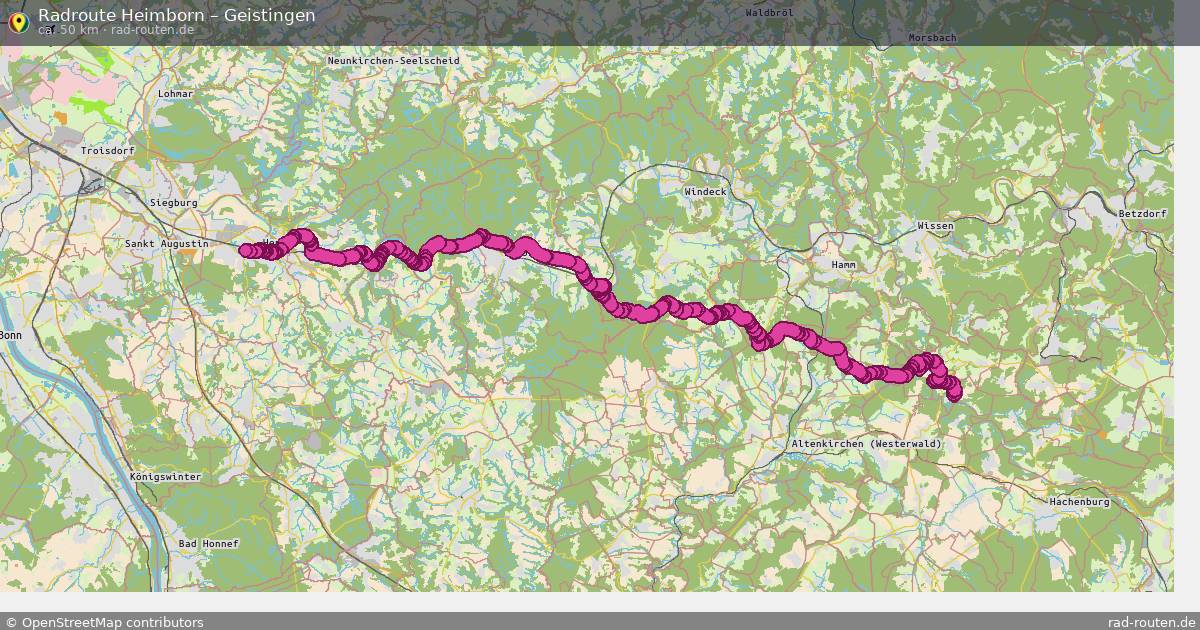
Task: Click the Siegburg city label
Action: click(174, 202)
